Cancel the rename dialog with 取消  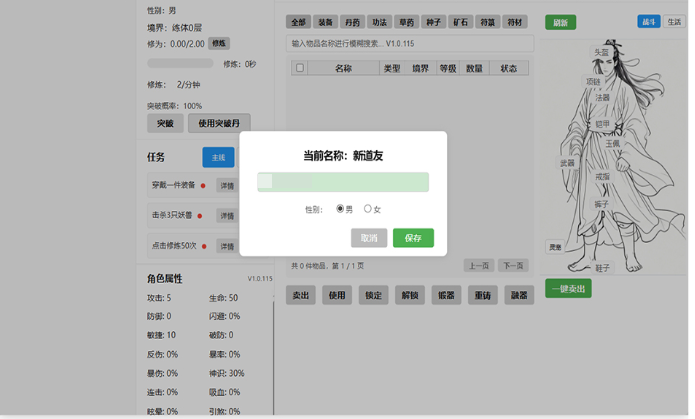[x=369, y=238]
